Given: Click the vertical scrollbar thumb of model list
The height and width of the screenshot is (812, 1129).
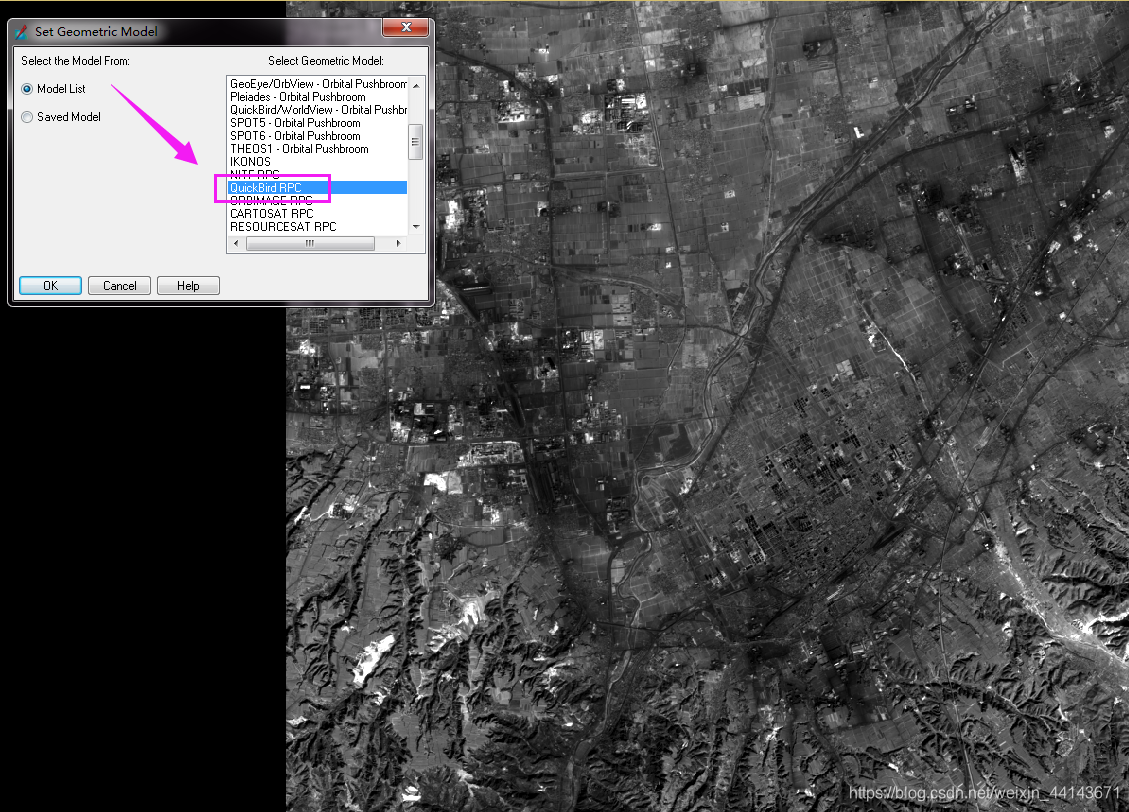Looking at the screenshot, I should pos(415,142).
